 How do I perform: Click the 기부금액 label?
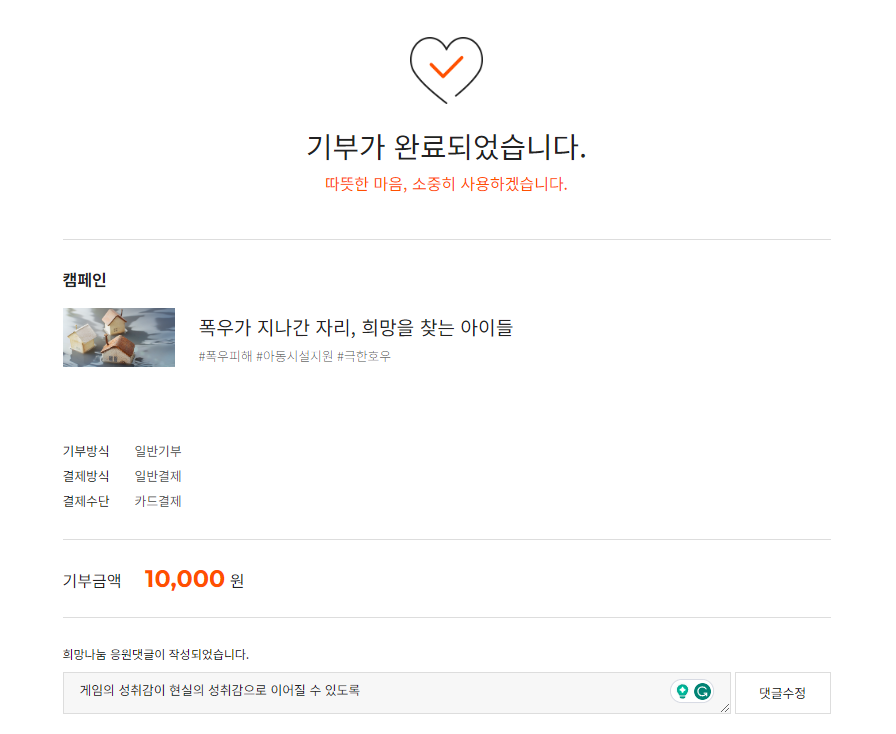pos(92,580)
